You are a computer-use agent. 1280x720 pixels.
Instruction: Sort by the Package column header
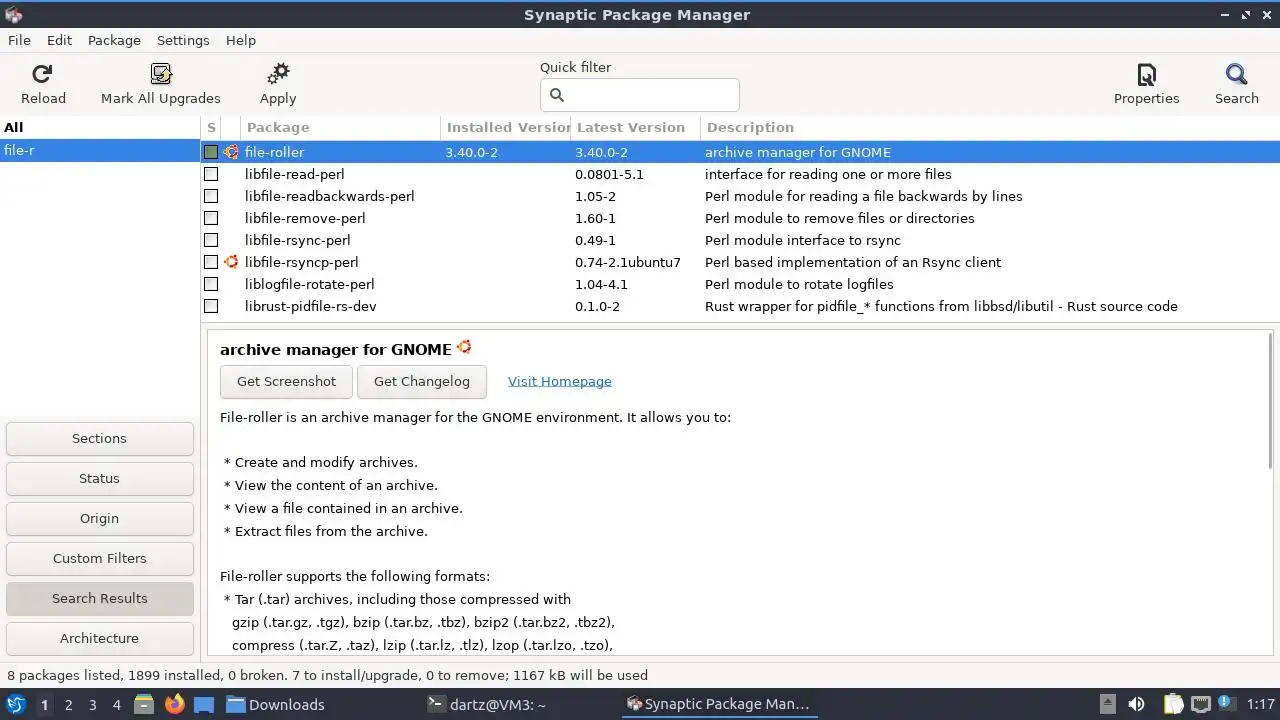(x=340, y=127)
